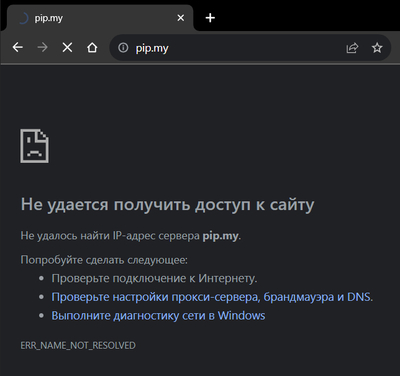Viewport: 400px width, 376px height.
Task: Stop loading the page with X button
Action: (x=67, y=48)
